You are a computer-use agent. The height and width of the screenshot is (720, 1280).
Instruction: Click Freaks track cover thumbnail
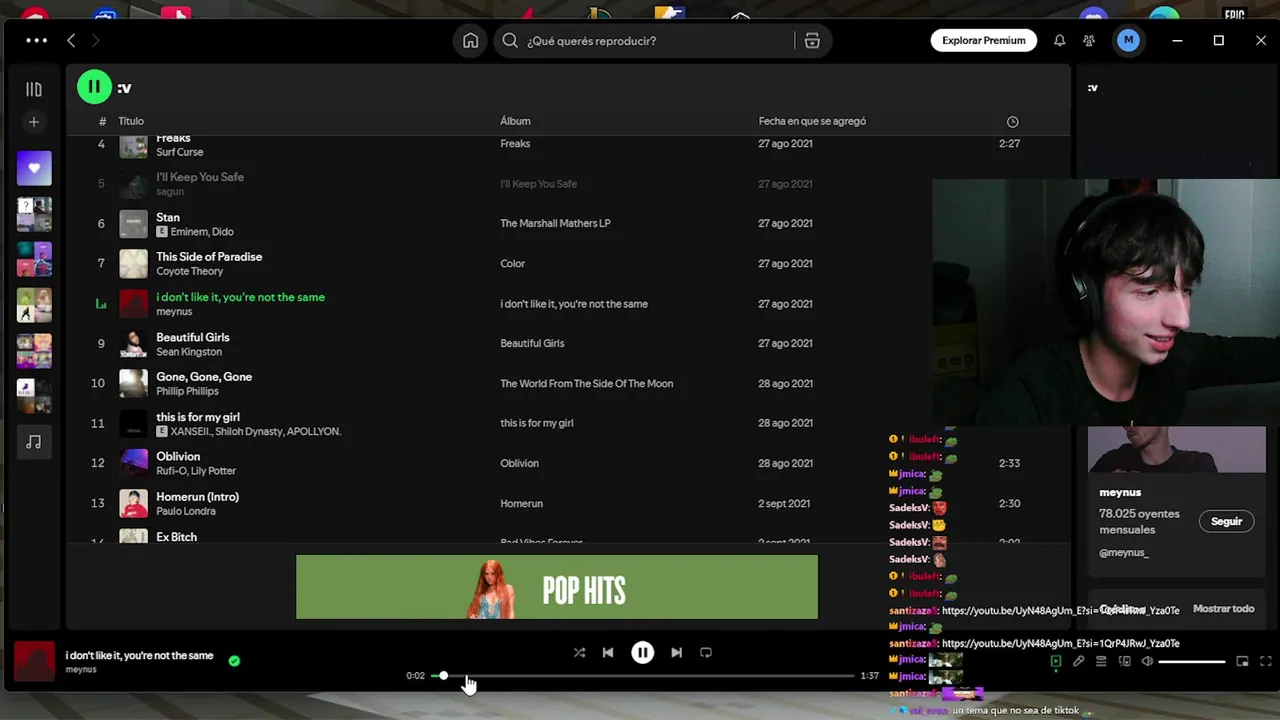point(133,145)
